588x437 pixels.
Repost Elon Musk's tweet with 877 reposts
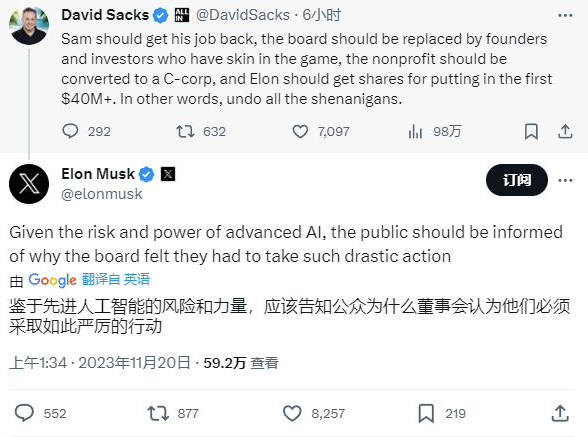pyautogui.click(x=158, y=413)
